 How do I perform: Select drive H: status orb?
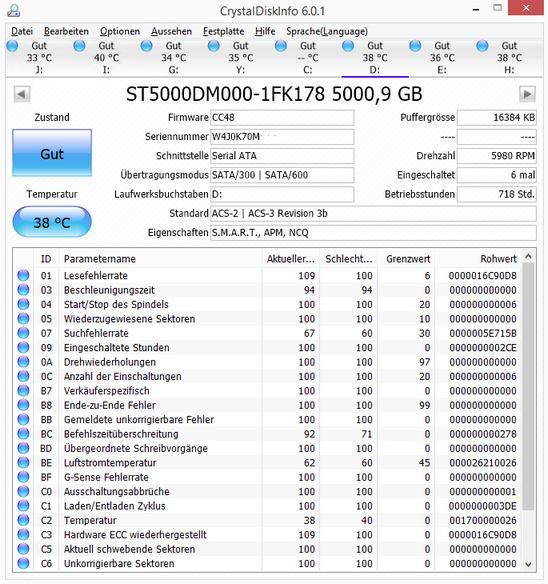[x=482, y=46]
